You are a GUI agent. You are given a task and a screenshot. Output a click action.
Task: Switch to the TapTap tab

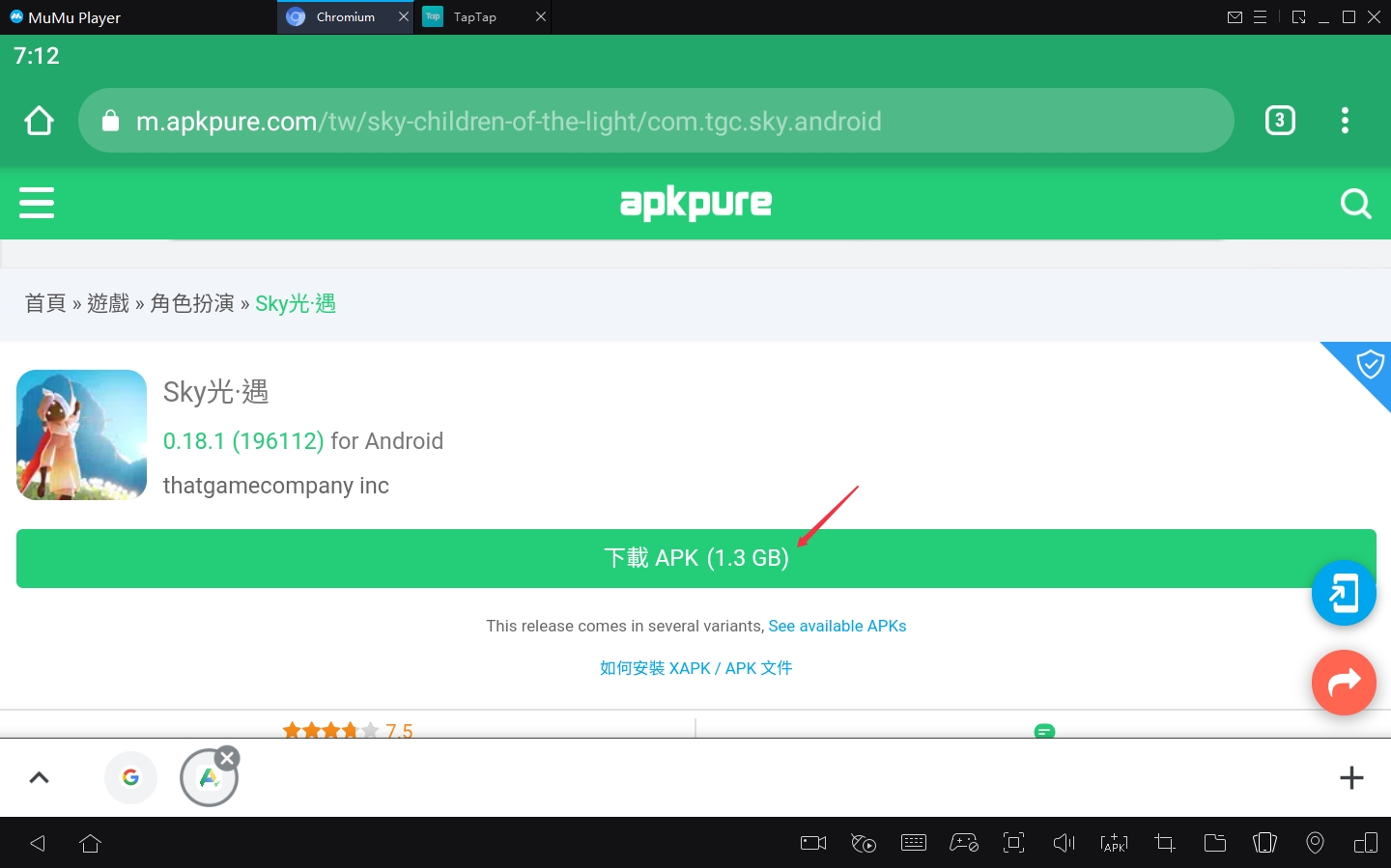pos(474,17)
